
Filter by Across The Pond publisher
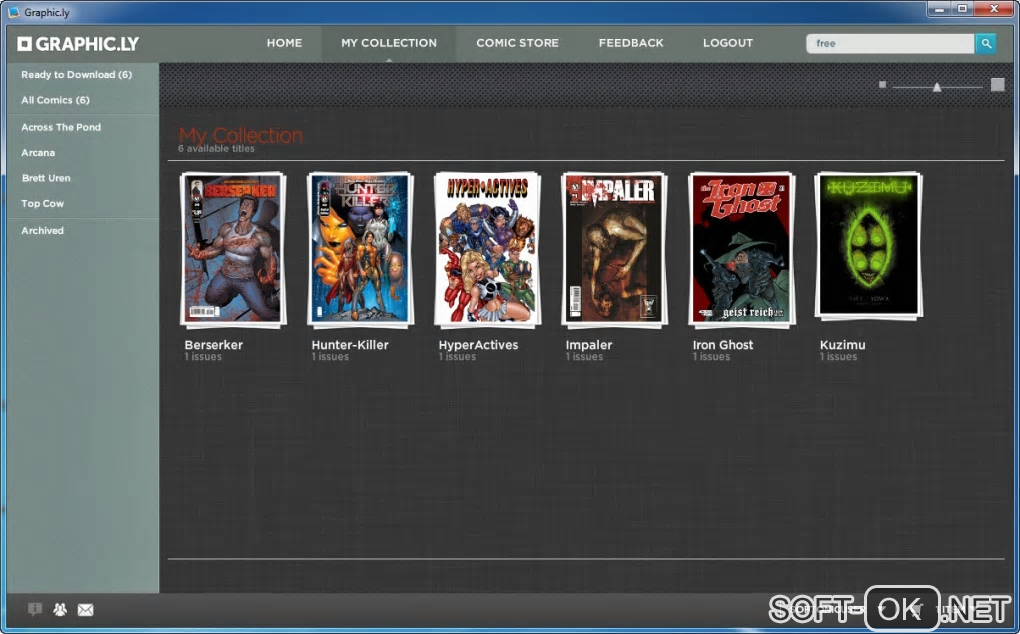(x=61, y=127)
